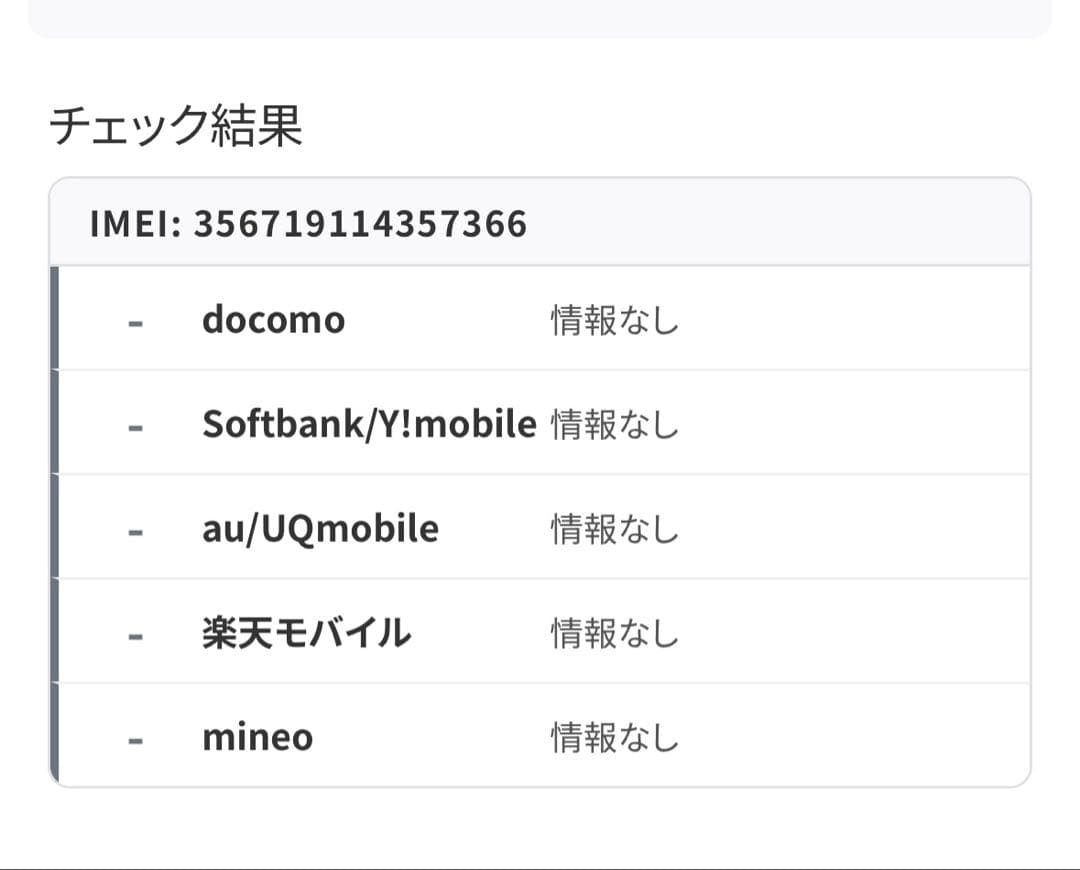Click the dash icon in the Softbank/Y!mobile row
The image size is (1080, 870).
(136, 428)
